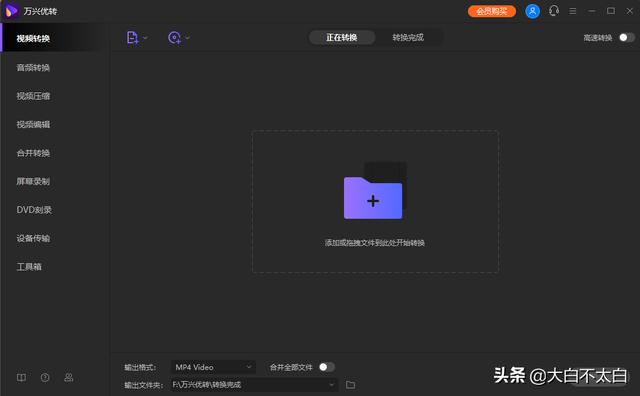
Task: Open the customer support headset icon
Action: click(553, 11)
